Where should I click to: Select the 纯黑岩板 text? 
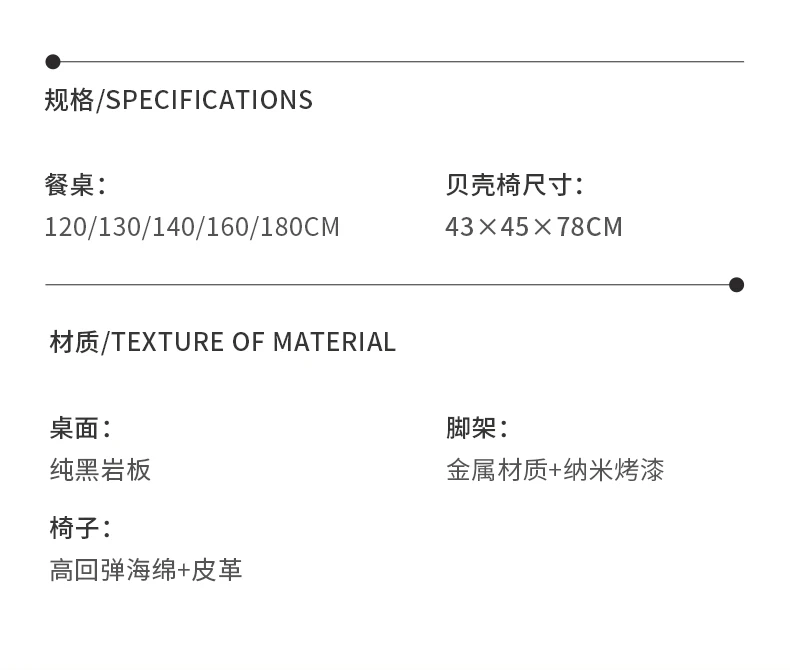pyautogui.click(x=100, y=470)
